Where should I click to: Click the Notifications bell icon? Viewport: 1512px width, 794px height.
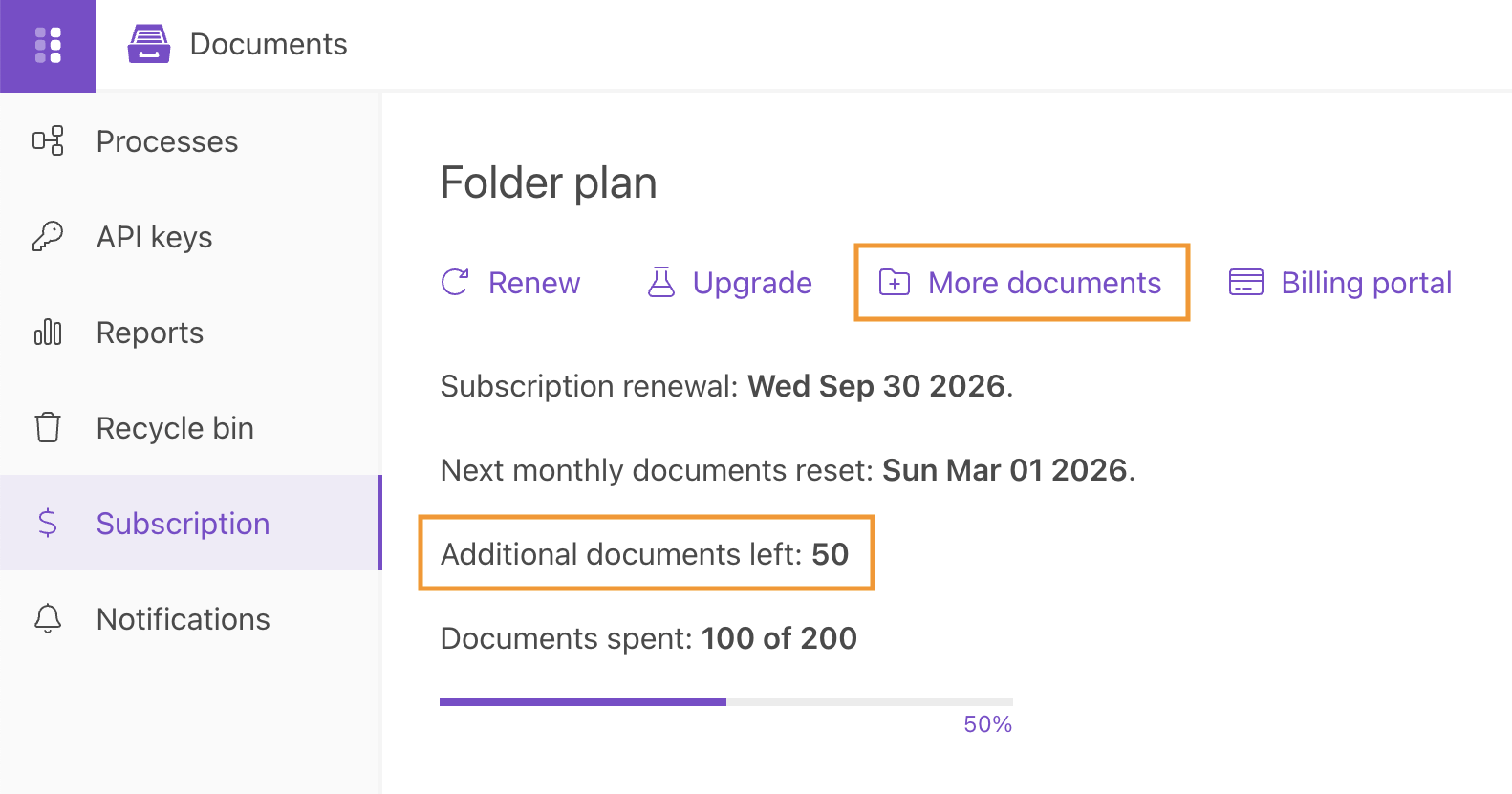click(x=48, y=618)
